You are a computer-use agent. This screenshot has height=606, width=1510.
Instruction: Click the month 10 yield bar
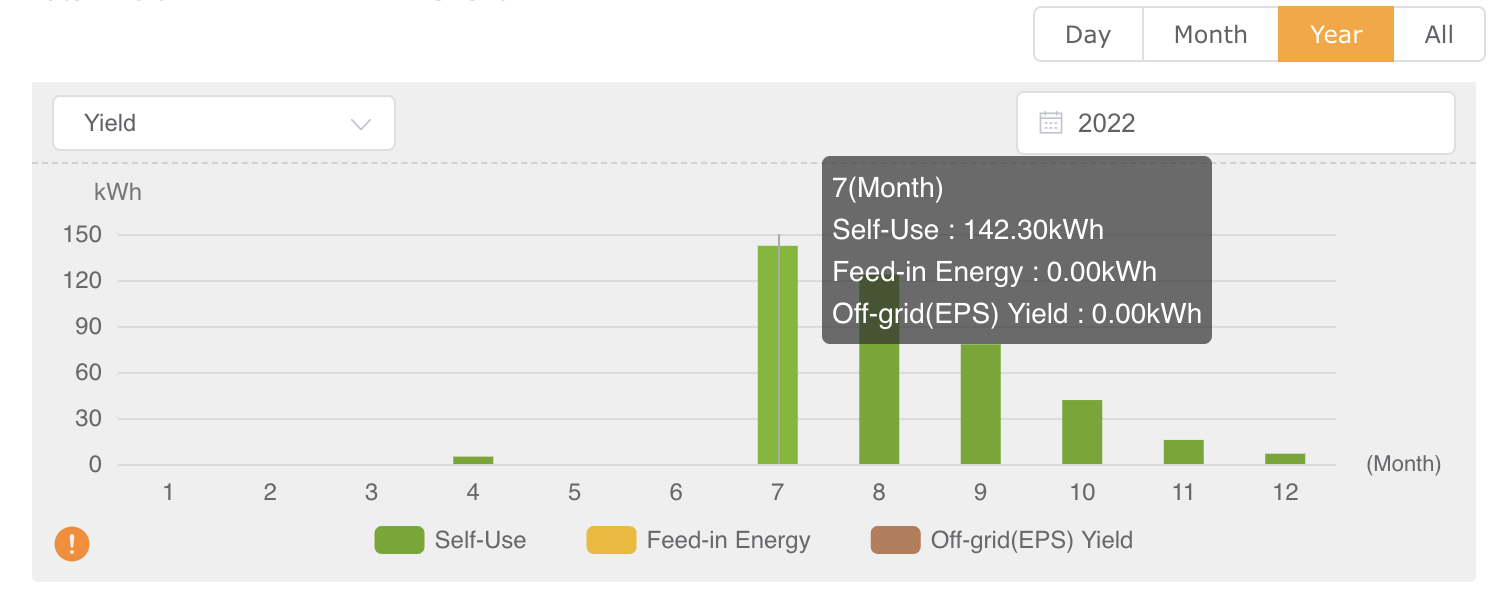pos(1082,432)
